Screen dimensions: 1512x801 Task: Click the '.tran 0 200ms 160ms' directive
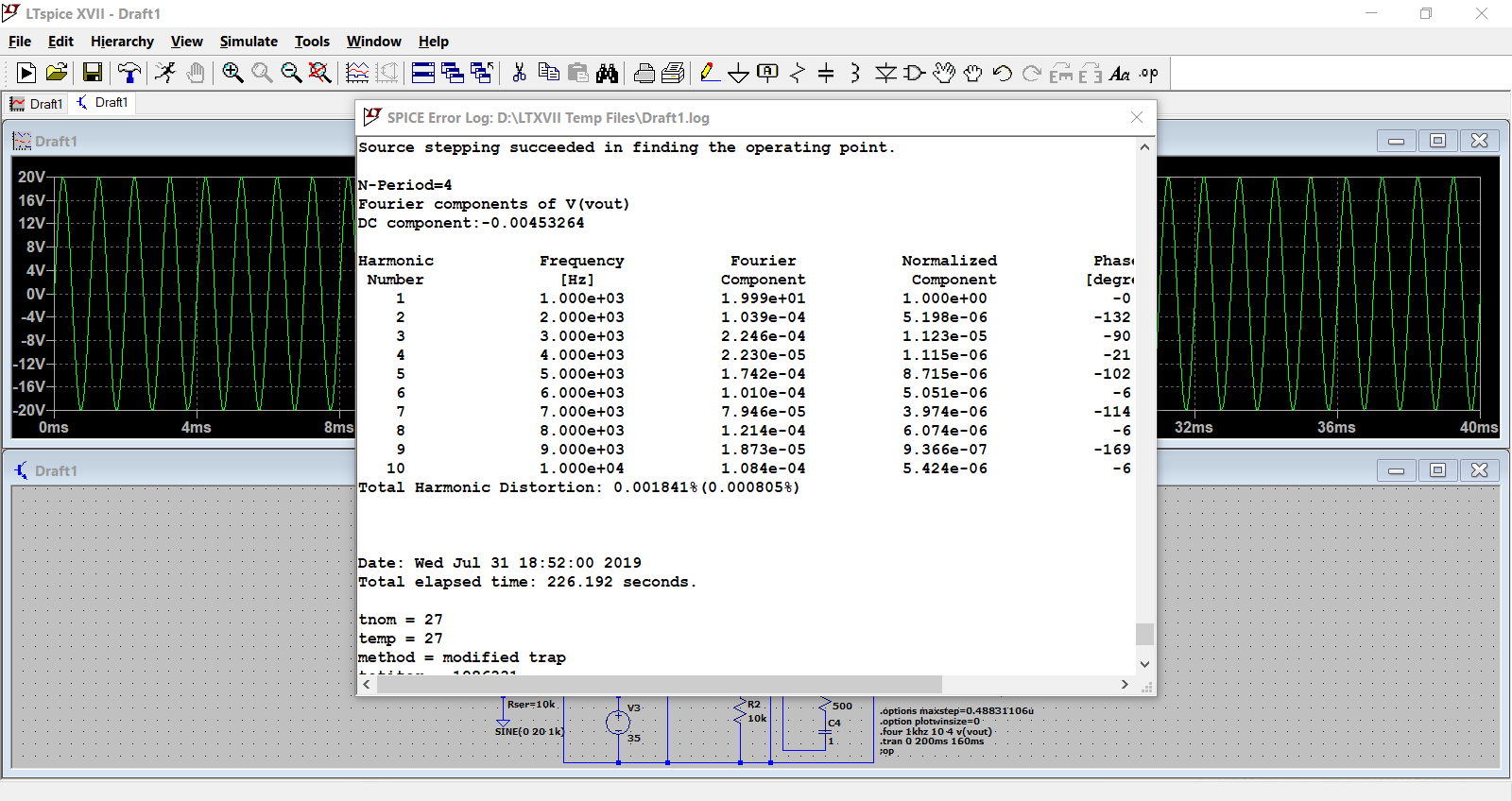[x=932, y=741]
